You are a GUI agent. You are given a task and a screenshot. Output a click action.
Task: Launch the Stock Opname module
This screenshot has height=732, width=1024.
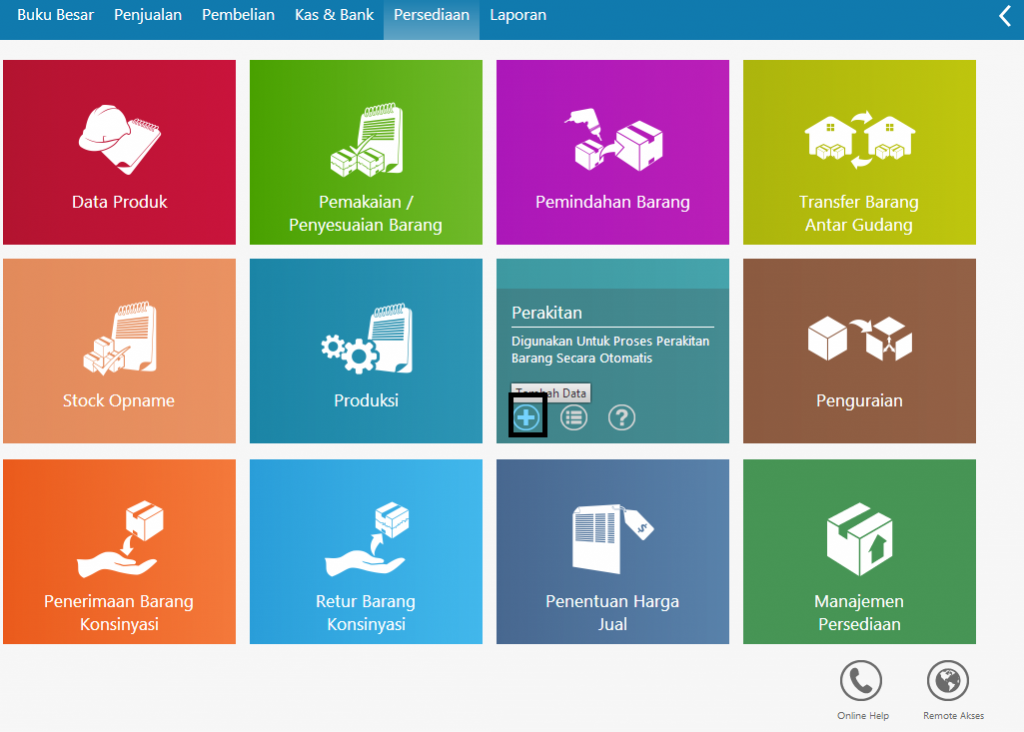click(119, 351)
